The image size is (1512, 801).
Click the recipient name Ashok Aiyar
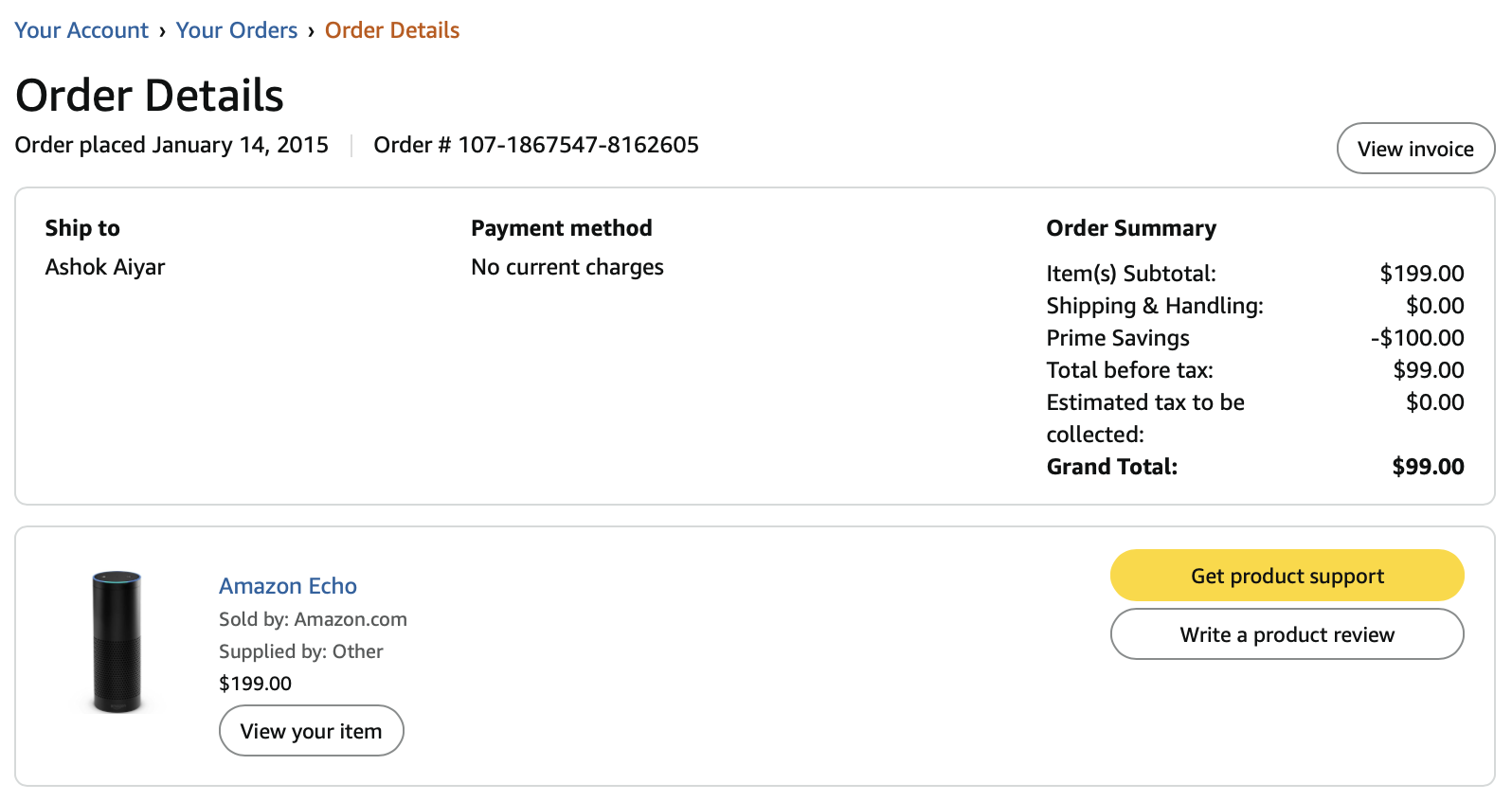click(105, 267)
